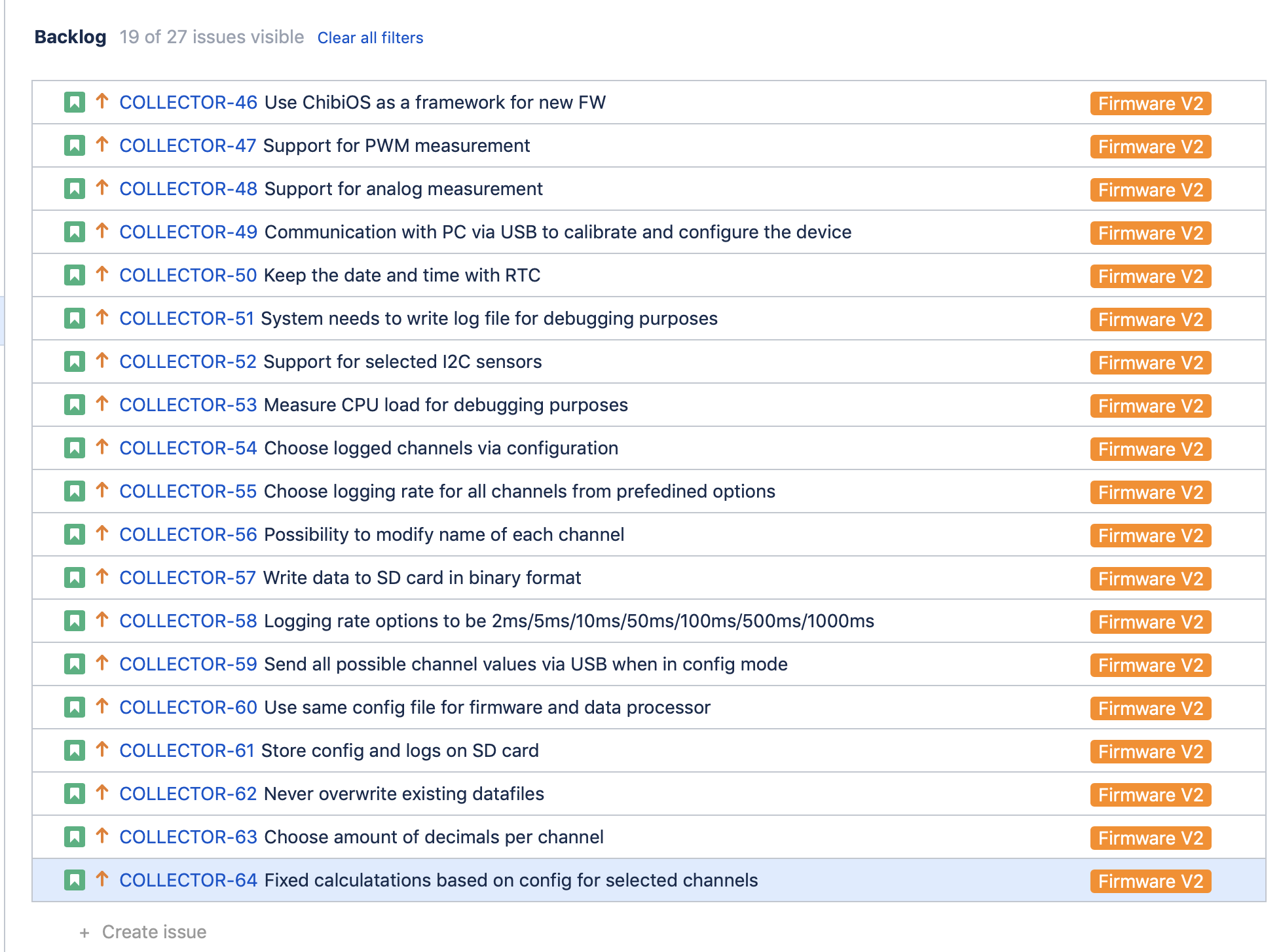The width and height of the screenshot is (1281, 952).
Task: Click story icon for COLLECTOR-50
Action: click(75, 276)
